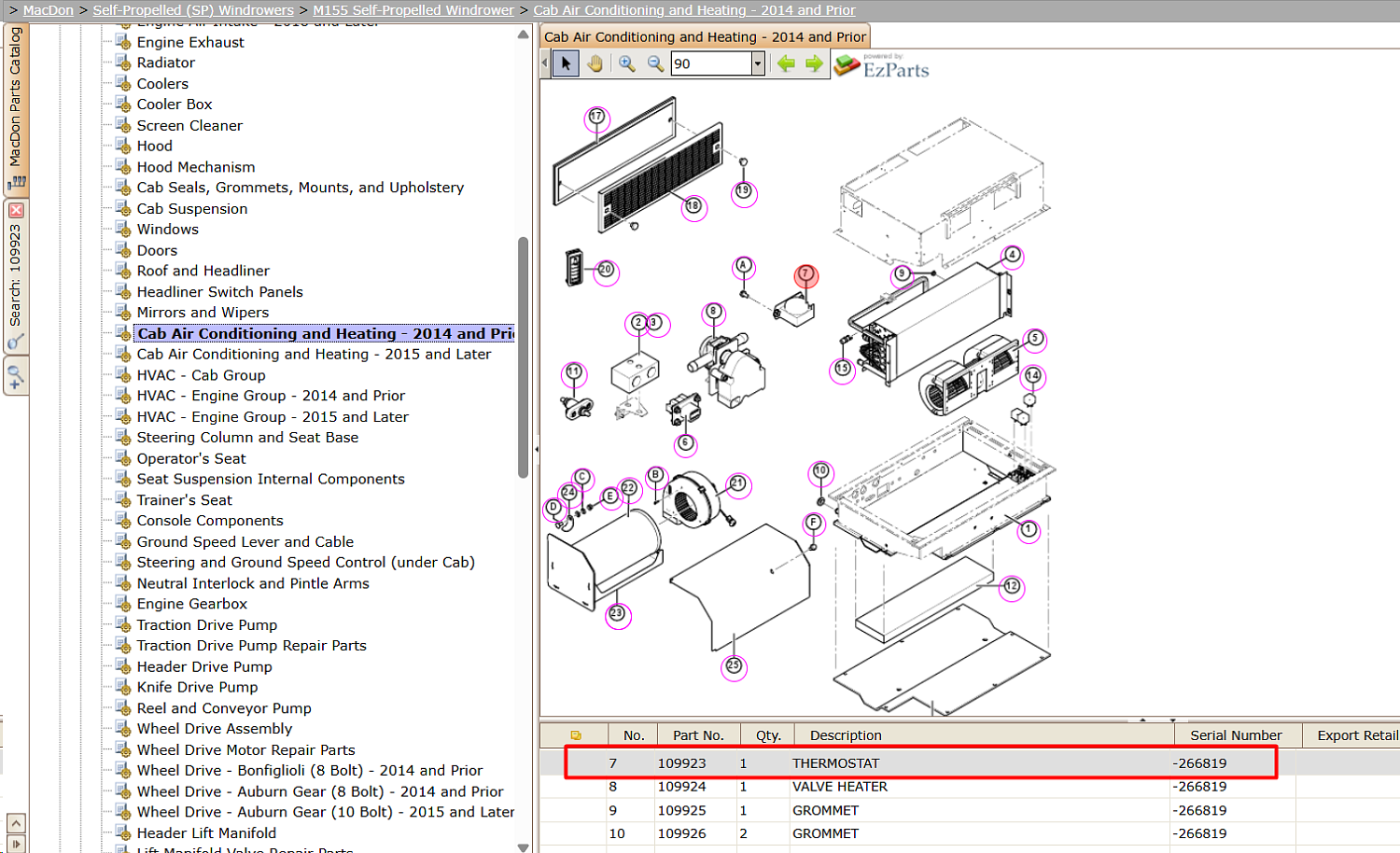Open Operator's Seat tree item

191,459
